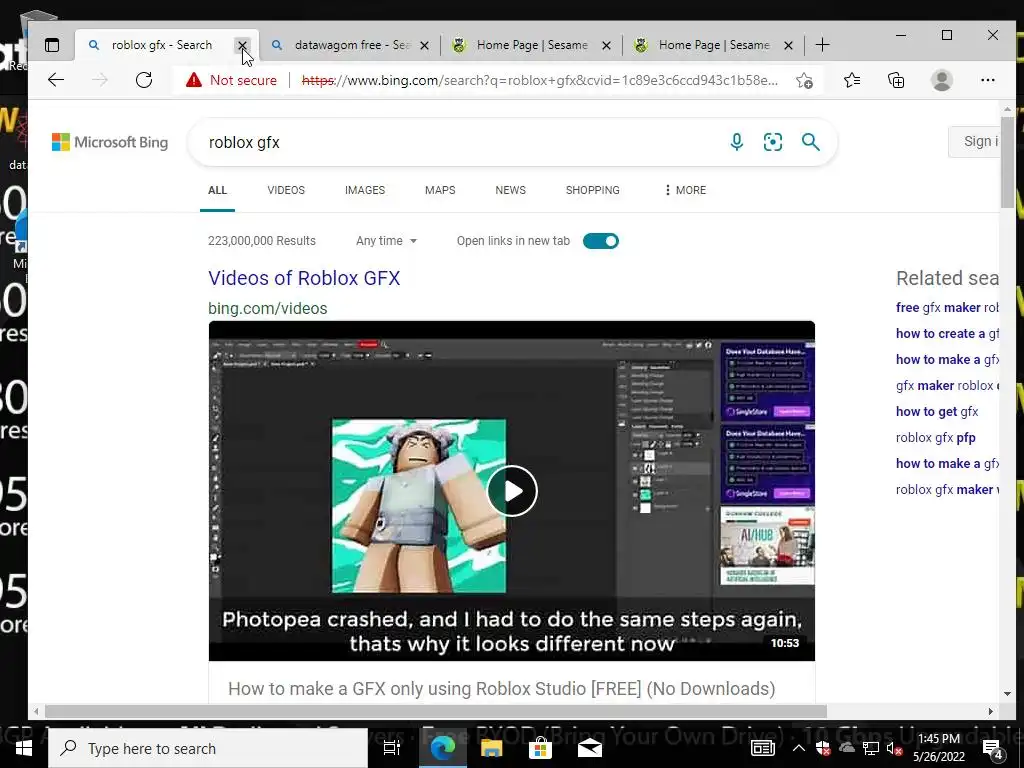1024x768 pixels.
Task: Open Task View in taskbar
Action: (391, 748)
